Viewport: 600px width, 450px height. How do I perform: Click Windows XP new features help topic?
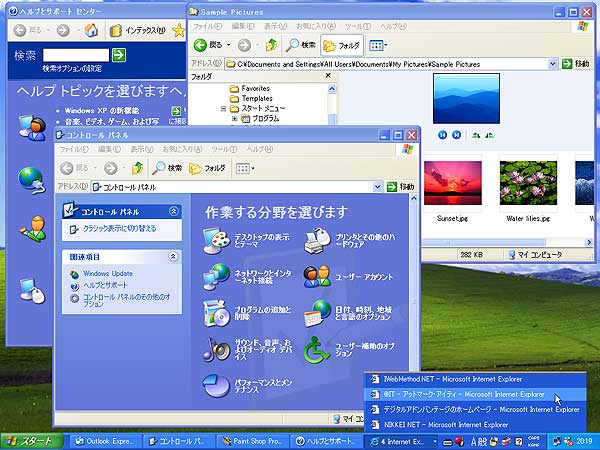102,111
